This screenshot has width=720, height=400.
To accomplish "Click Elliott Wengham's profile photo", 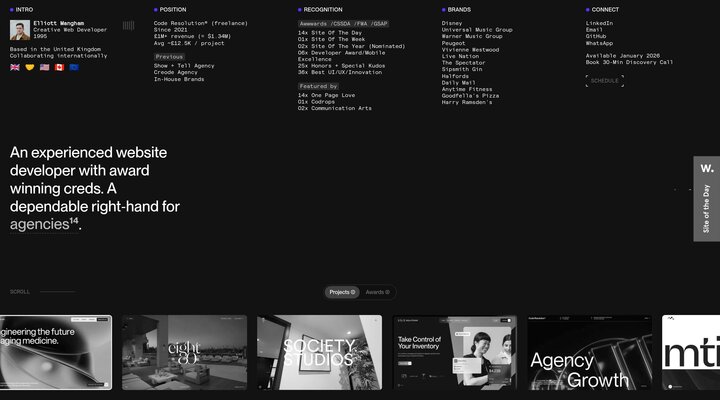I will point(19,30).
